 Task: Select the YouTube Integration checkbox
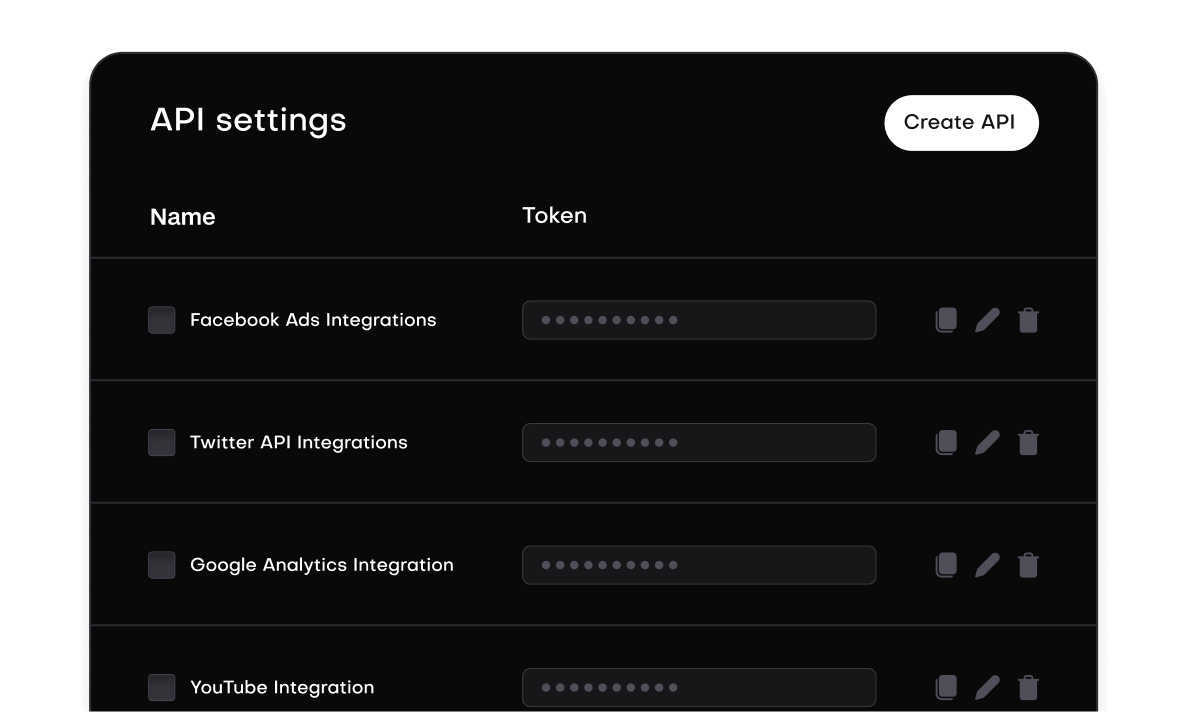(x=161, y=687)
